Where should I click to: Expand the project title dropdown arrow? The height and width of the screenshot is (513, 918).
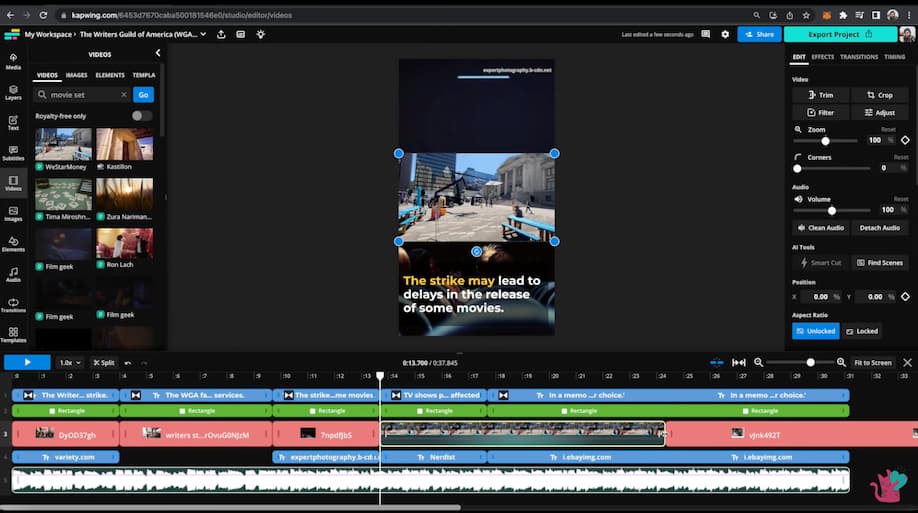pos(204,34)
